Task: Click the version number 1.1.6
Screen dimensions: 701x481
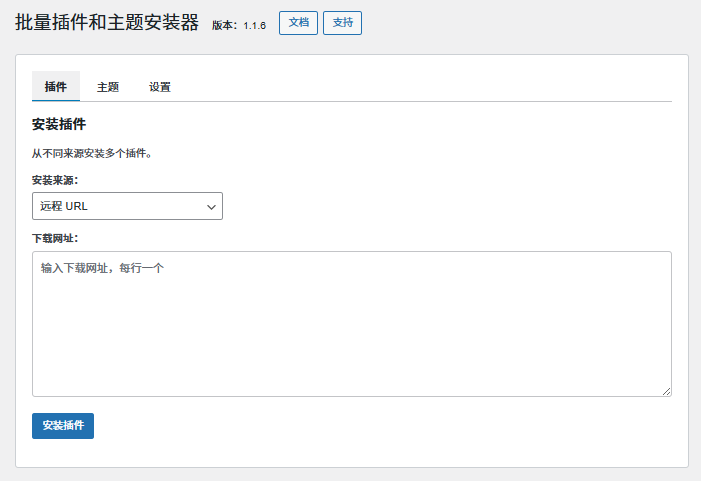Action: [x=255, y=25]
